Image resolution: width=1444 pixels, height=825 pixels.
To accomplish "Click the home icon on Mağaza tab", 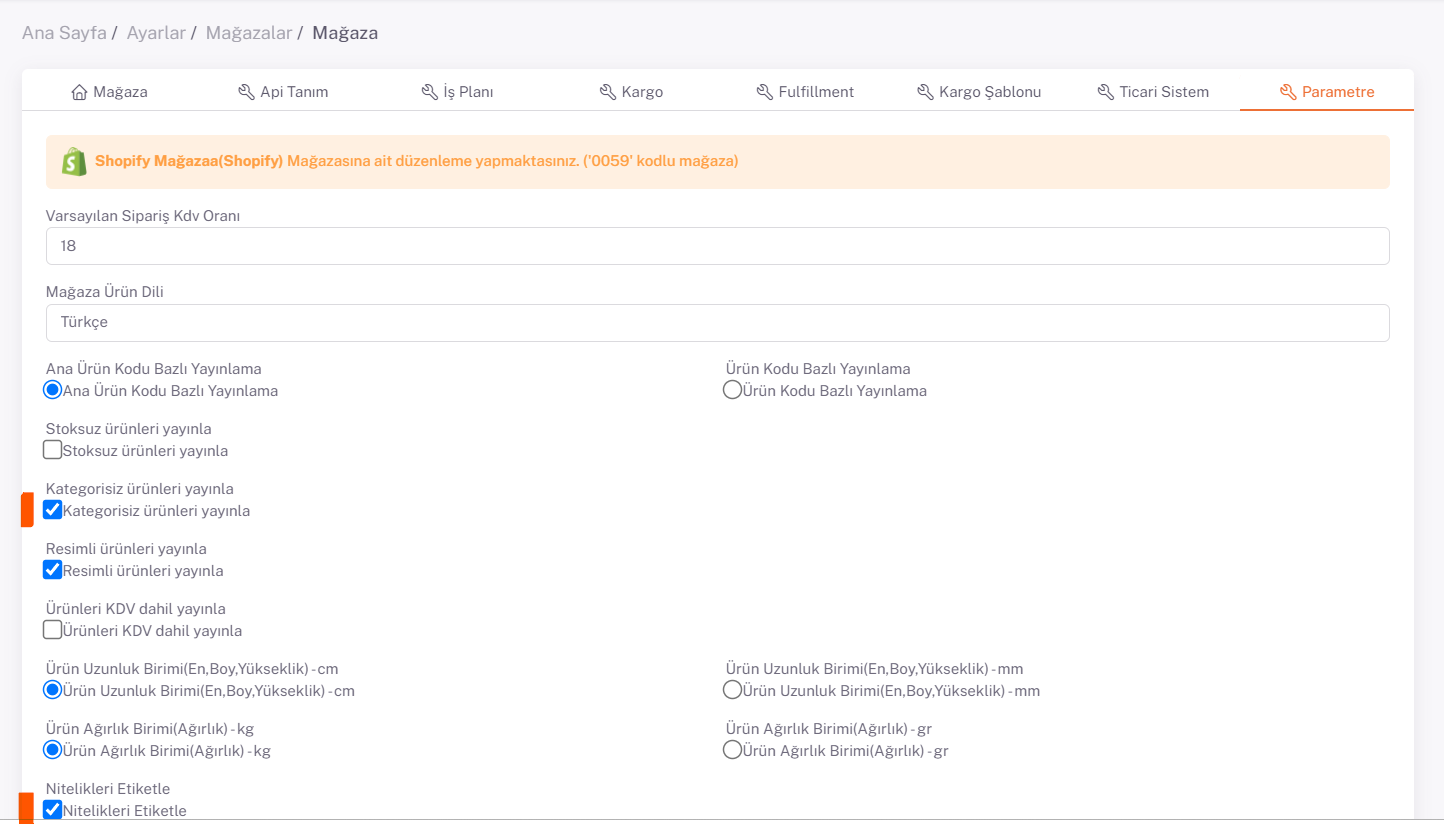I will point(80,92).
